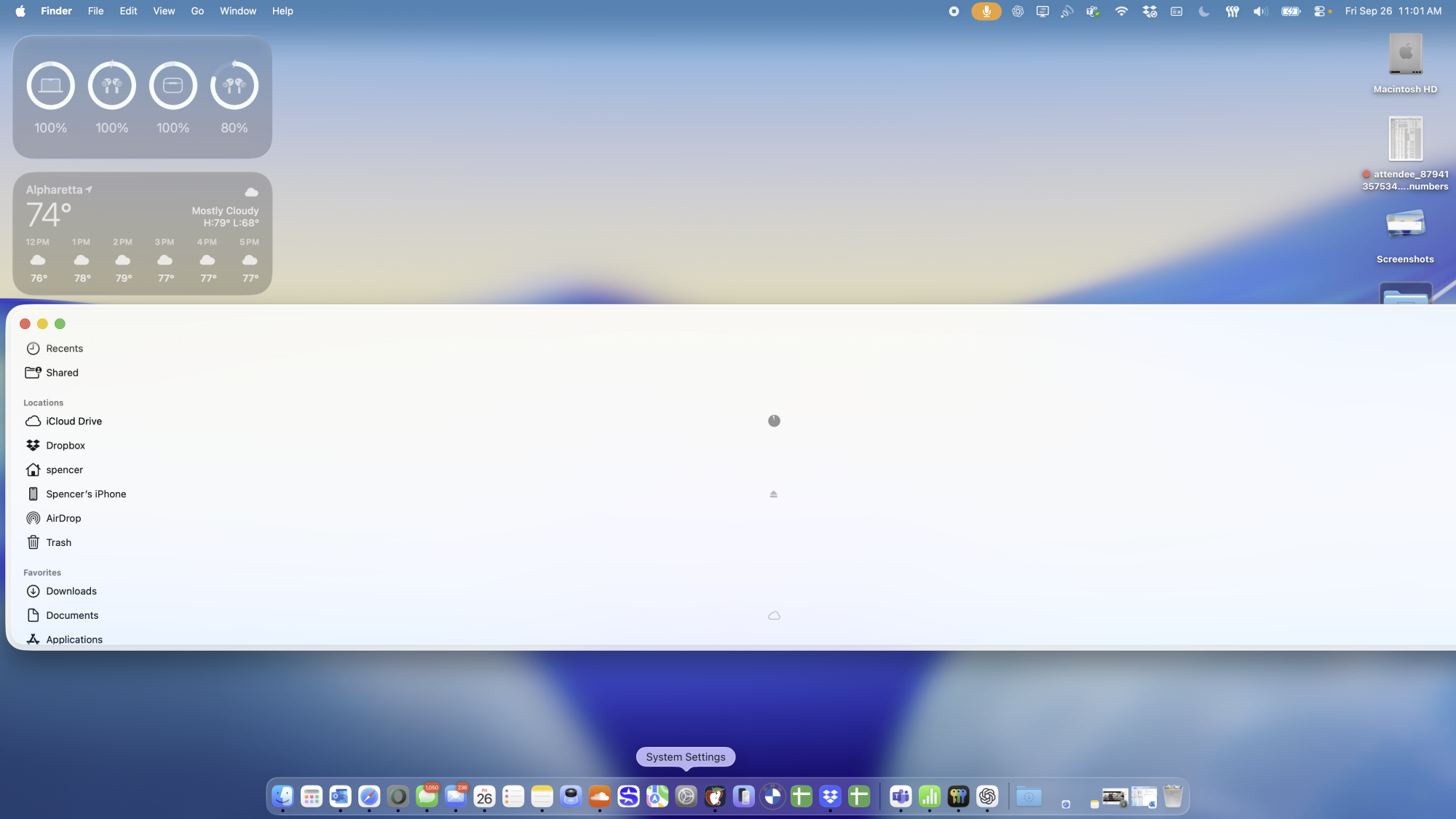The image size is (1456, 819).
Task: Select Dropbox in the Locations list
Action: 66,446
